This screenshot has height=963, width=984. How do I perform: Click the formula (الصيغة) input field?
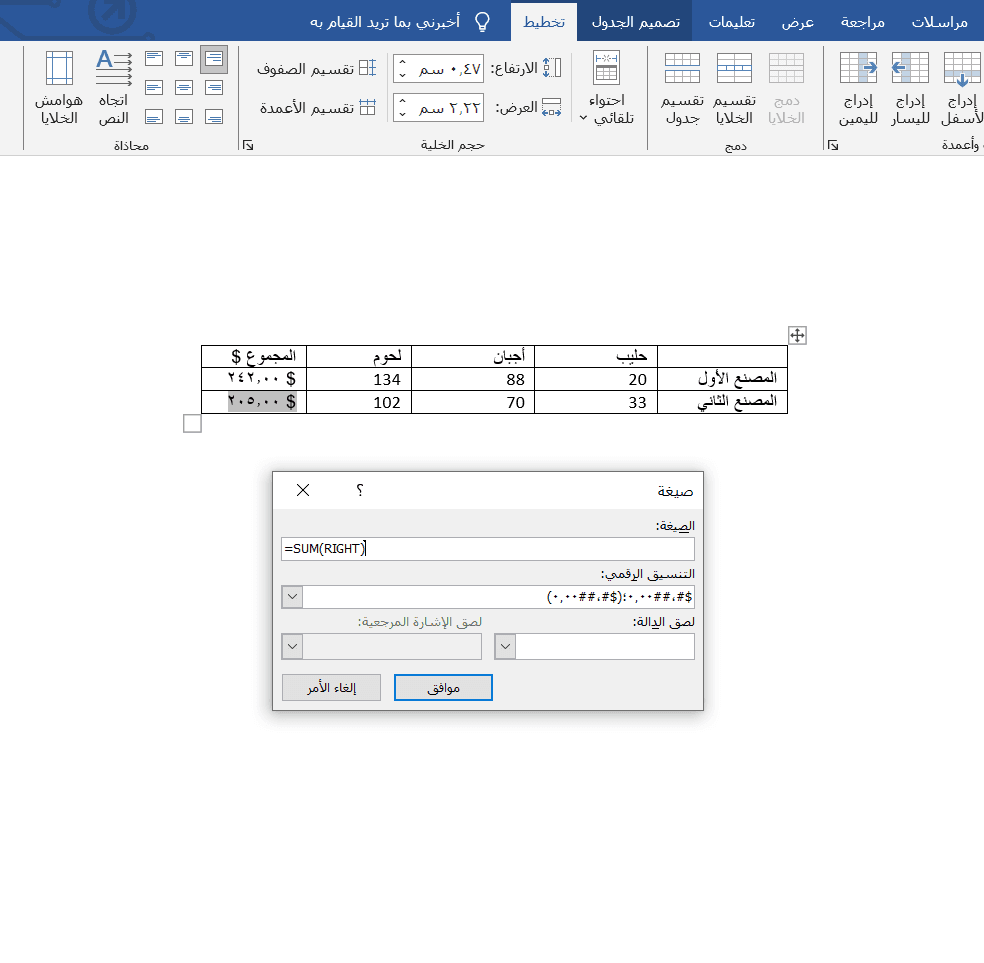(488, 548)
